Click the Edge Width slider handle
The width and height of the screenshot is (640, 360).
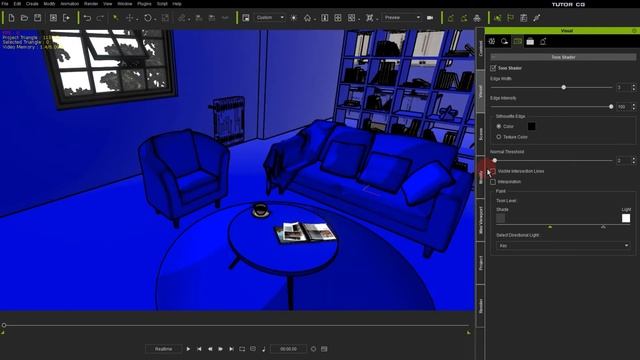(x=564, y=87)
